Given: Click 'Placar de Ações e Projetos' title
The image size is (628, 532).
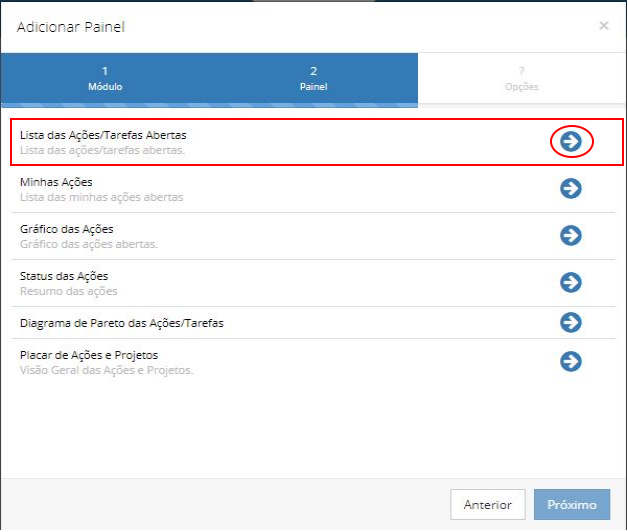Looking at the screenshot, I should 89,355.
